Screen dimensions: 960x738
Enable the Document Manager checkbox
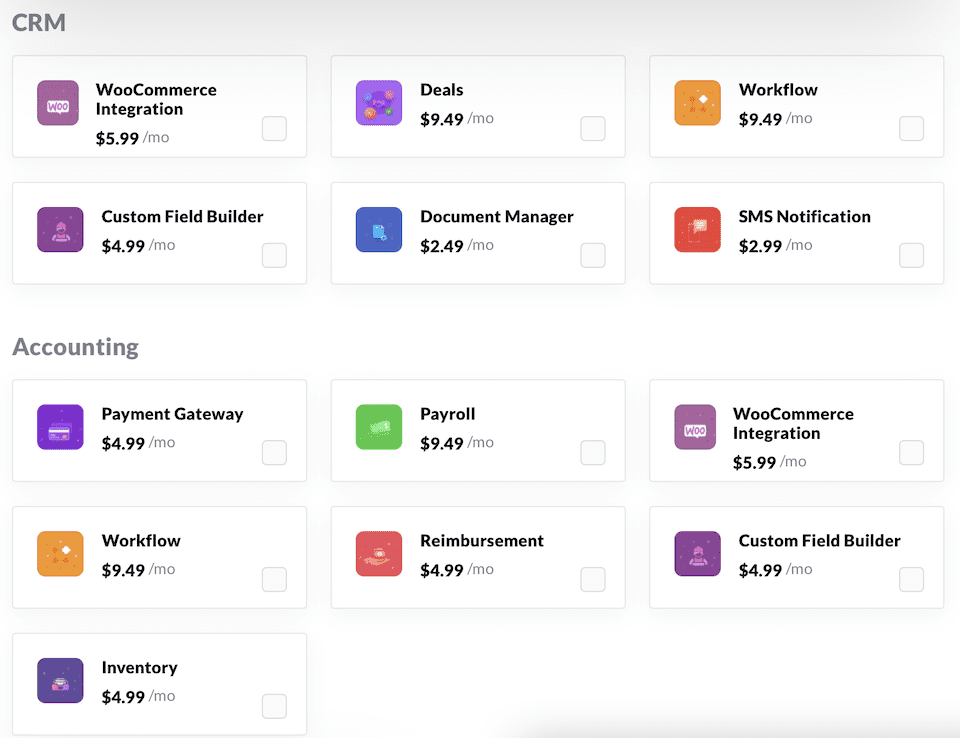point(592,256)
